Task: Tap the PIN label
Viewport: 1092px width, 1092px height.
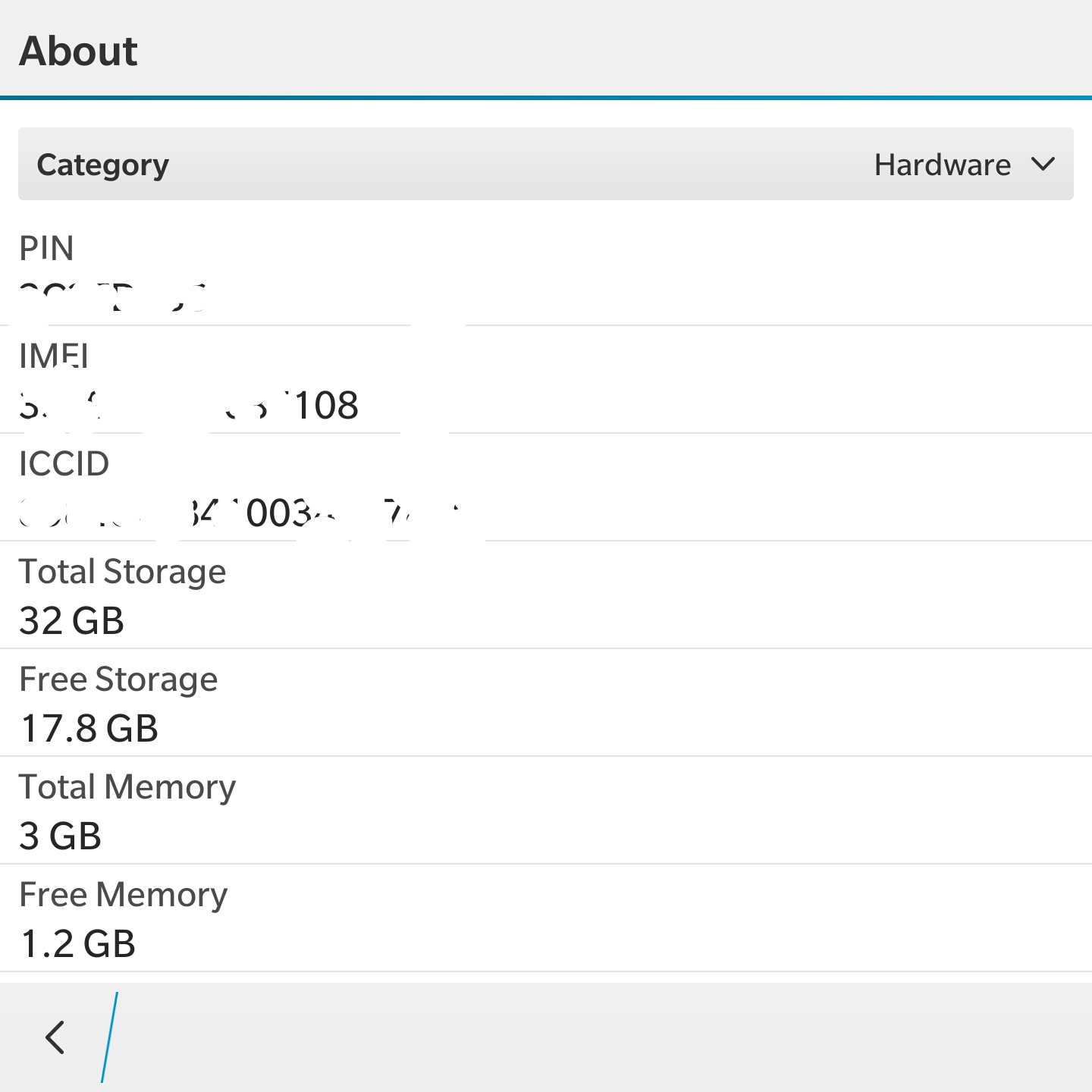Action: point(46,248)
